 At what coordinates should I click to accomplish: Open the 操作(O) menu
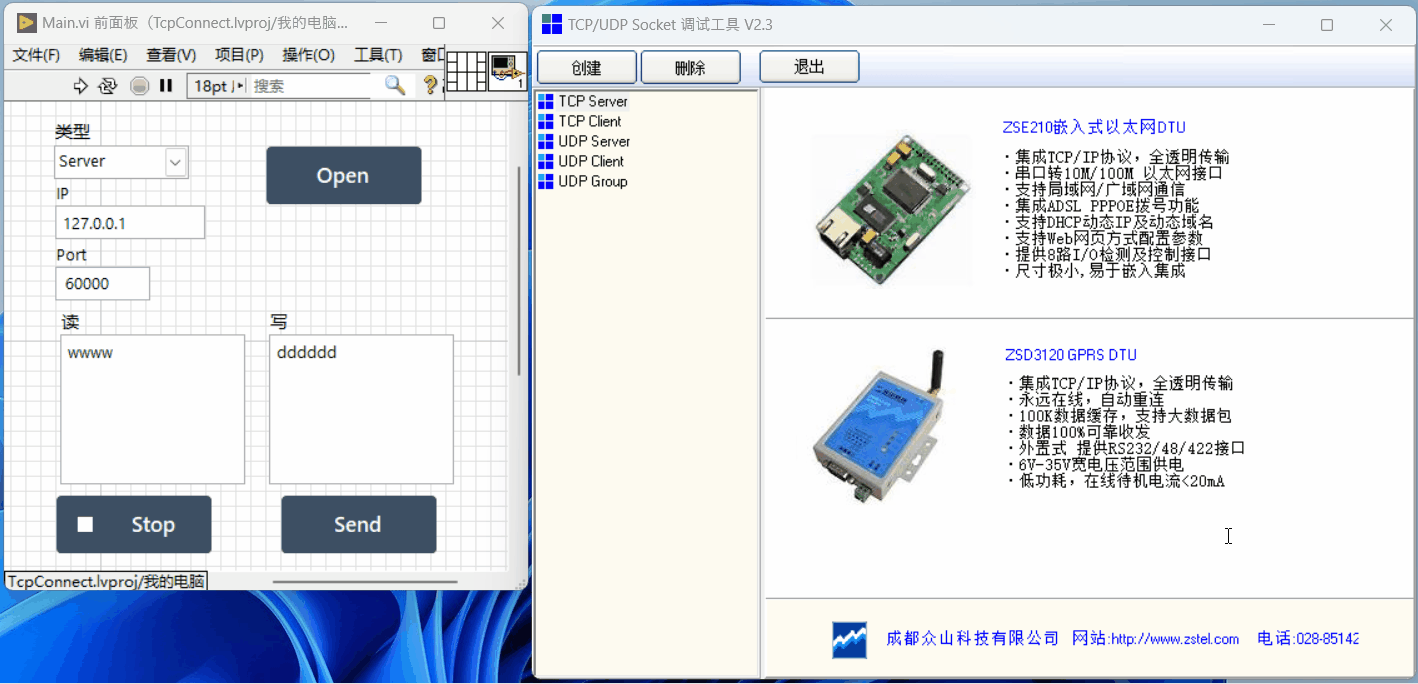coord(307,55)
